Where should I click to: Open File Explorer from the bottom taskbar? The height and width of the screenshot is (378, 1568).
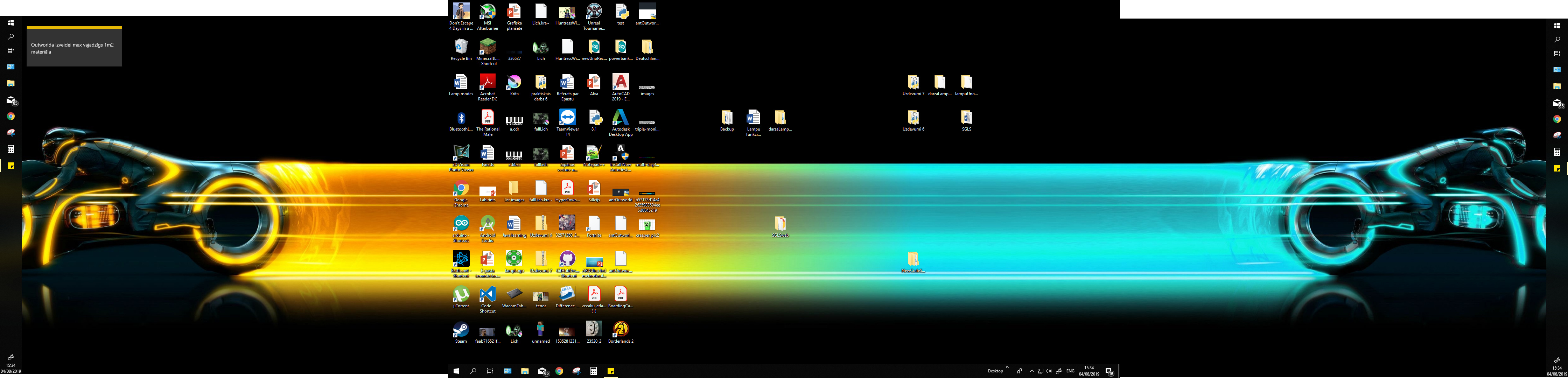pyautogui.click(x=525, y=371)
